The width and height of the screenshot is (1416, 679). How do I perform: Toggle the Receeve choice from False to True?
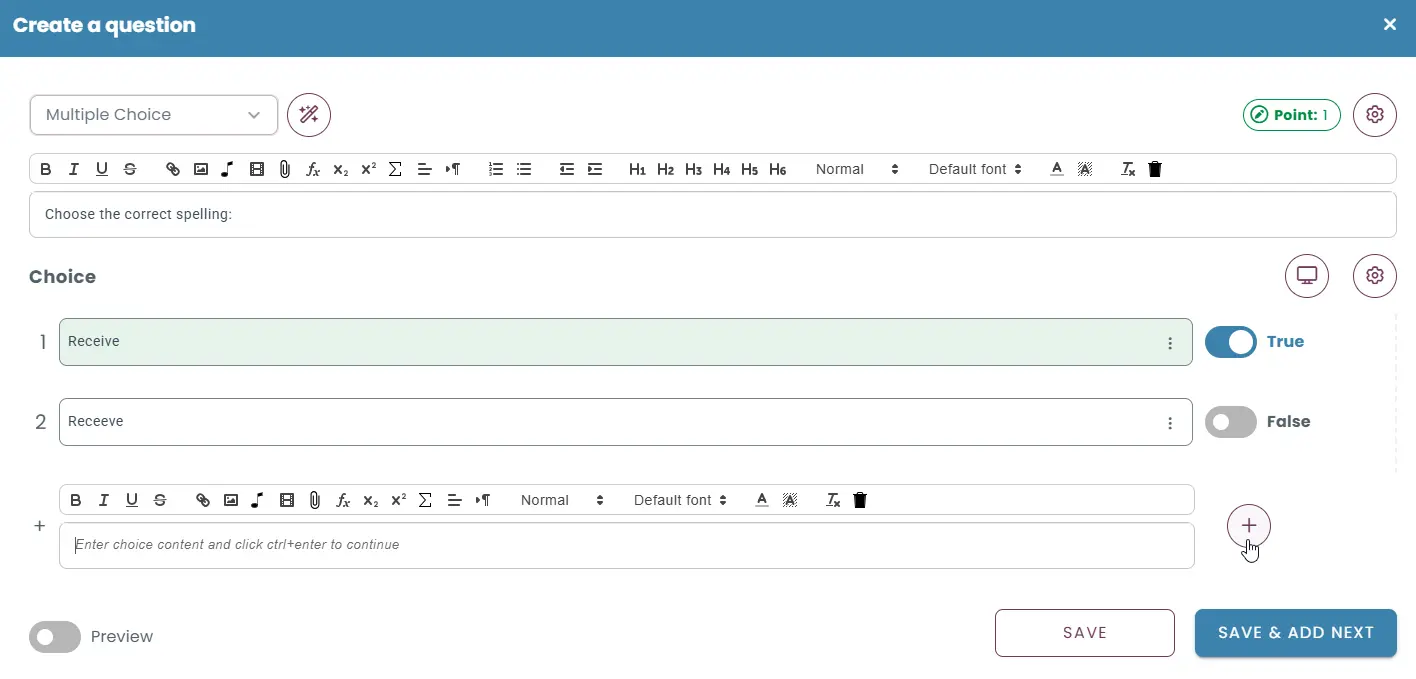click(1230, 421)
